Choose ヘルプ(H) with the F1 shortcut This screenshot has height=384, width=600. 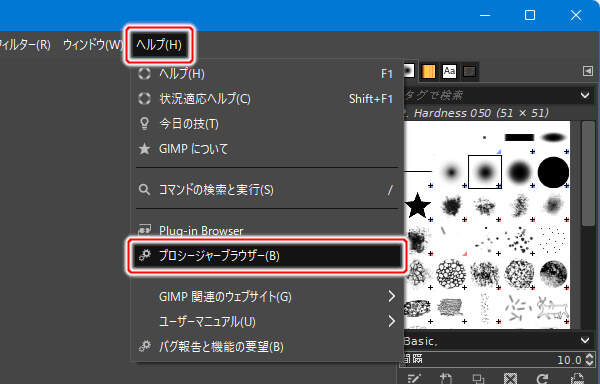(267, 73)
